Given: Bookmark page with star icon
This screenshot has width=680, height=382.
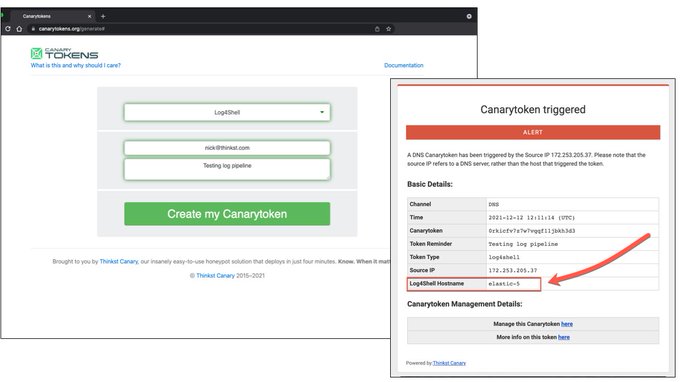Looking at the screenshot, I should click(389, 29).
